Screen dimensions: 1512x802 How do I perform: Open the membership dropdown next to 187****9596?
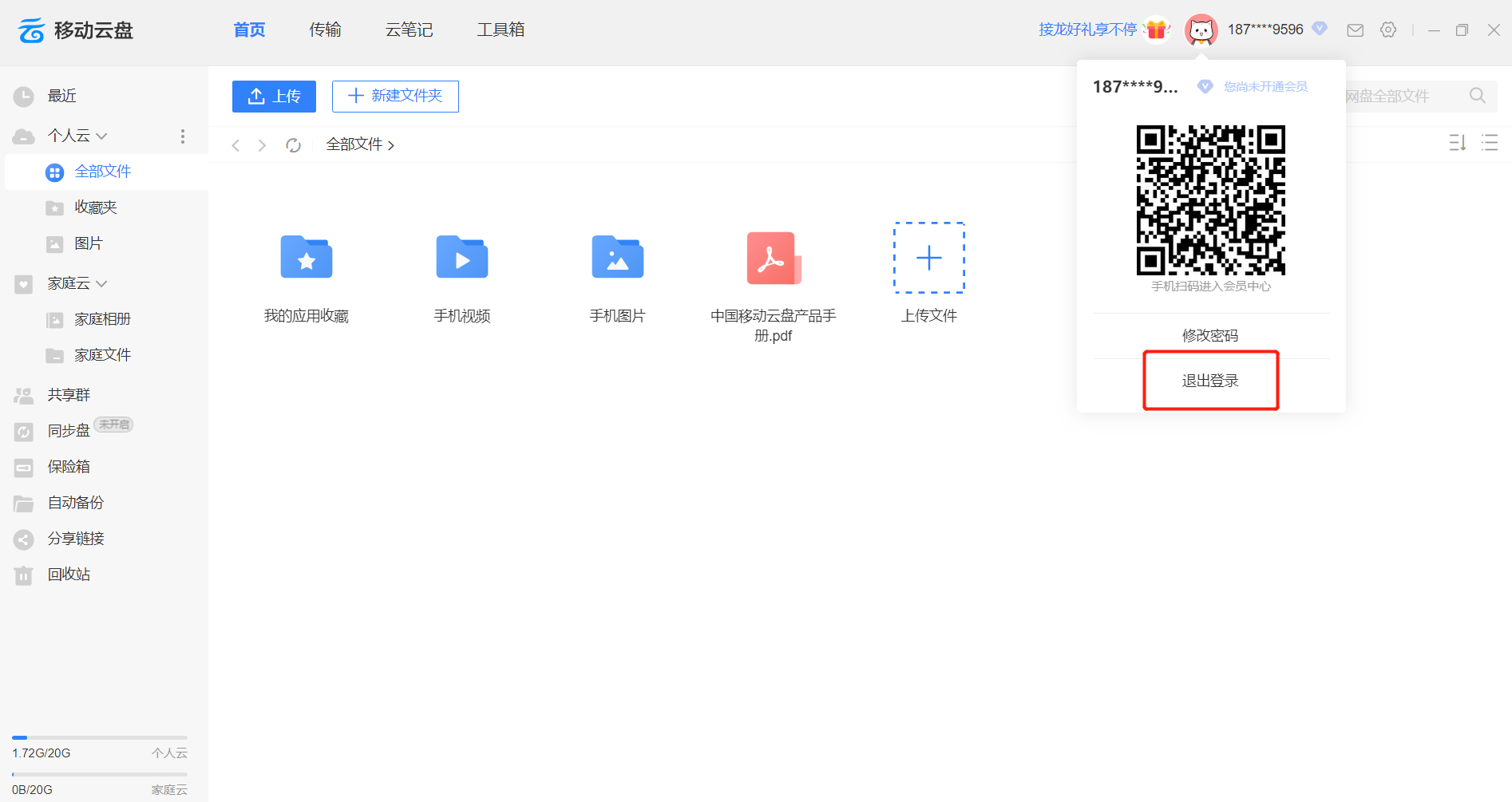click(x=1320, y=30)
